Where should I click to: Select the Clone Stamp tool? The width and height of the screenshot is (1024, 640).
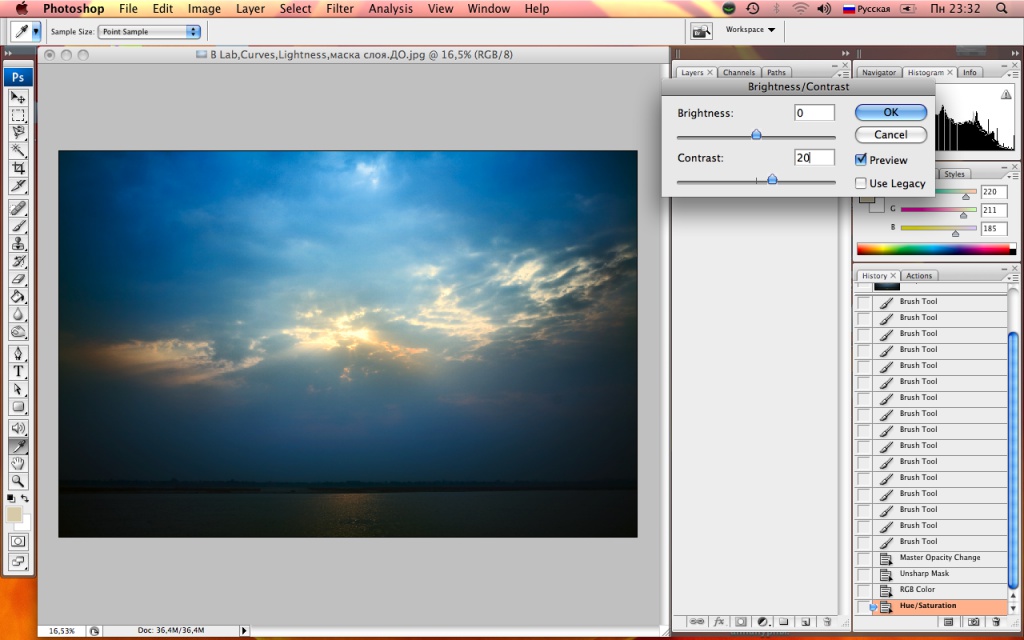tap(18, 243)
